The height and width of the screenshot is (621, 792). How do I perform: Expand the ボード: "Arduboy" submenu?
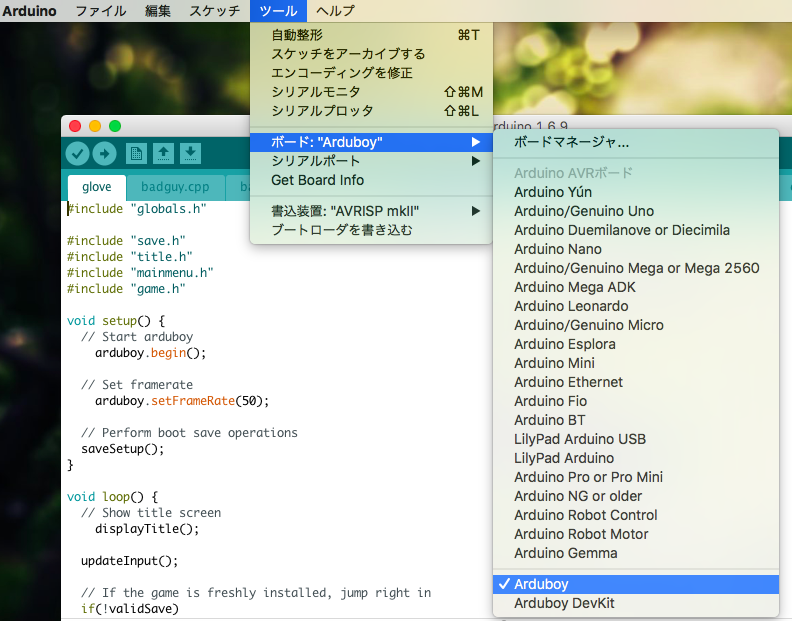[371, 142]
